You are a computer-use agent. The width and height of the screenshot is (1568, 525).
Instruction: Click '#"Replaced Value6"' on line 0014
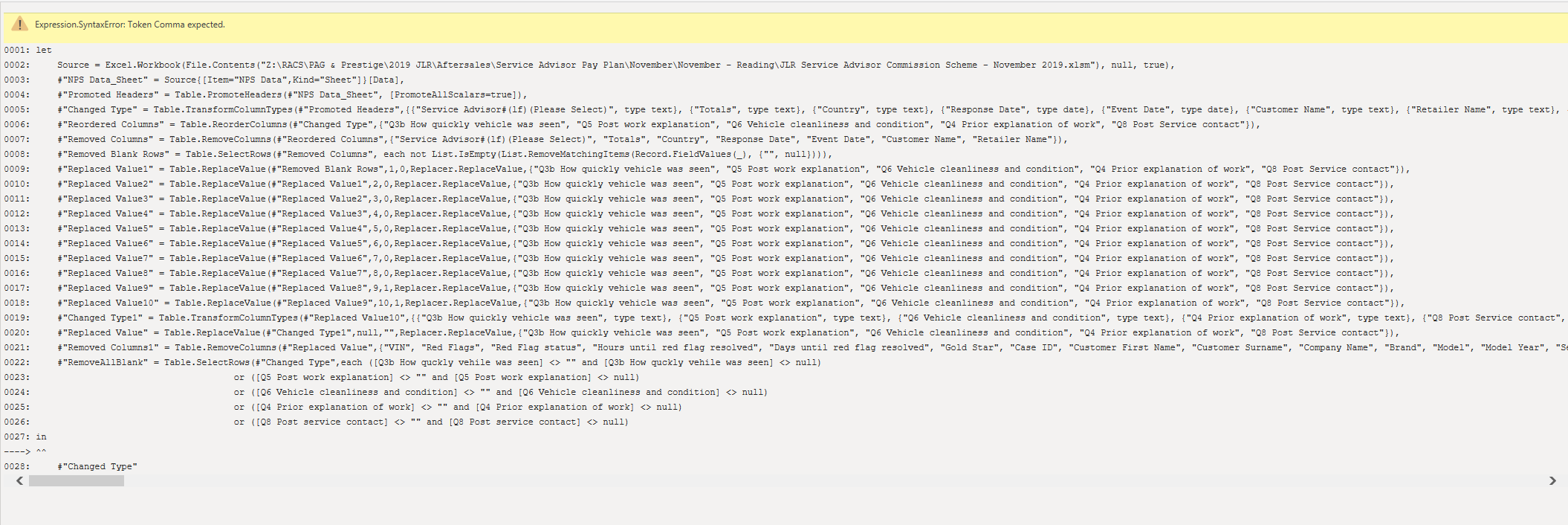106,243
